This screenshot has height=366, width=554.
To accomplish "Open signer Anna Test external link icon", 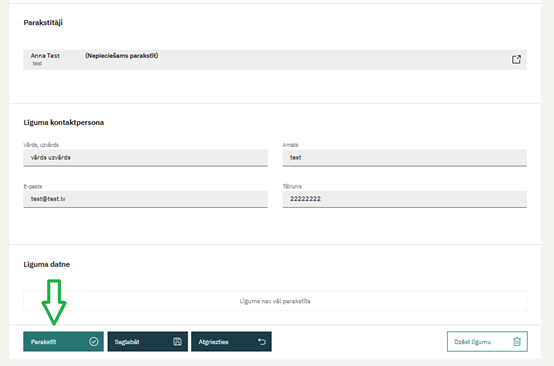I will 516,59.
